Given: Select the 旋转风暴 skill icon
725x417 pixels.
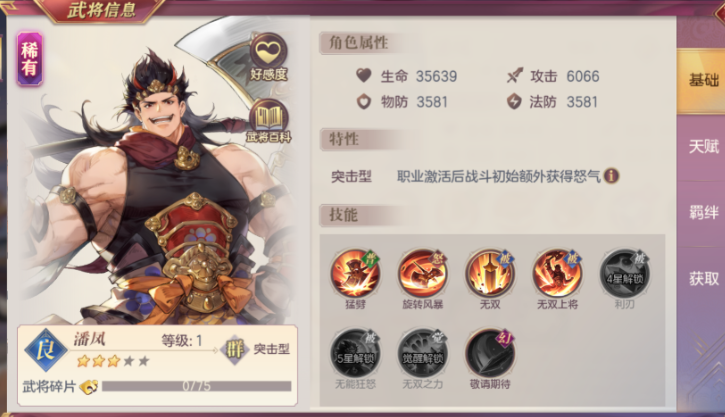Looking at the screenshot, I should [x=423, y=274].
